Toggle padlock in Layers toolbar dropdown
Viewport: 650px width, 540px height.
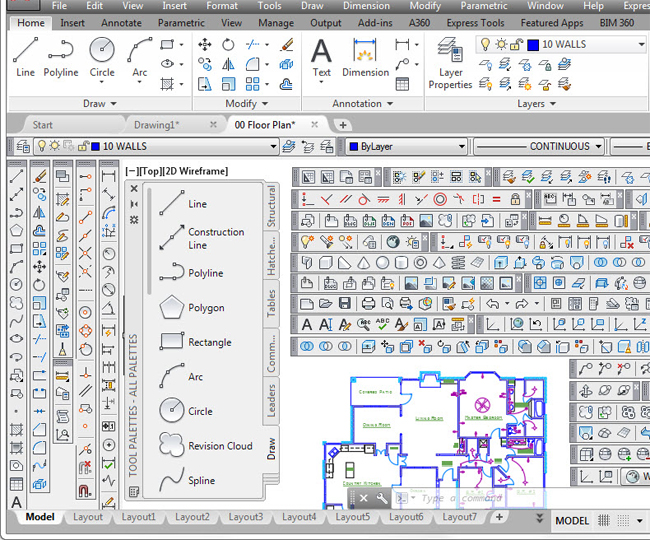tap(84, 146)
